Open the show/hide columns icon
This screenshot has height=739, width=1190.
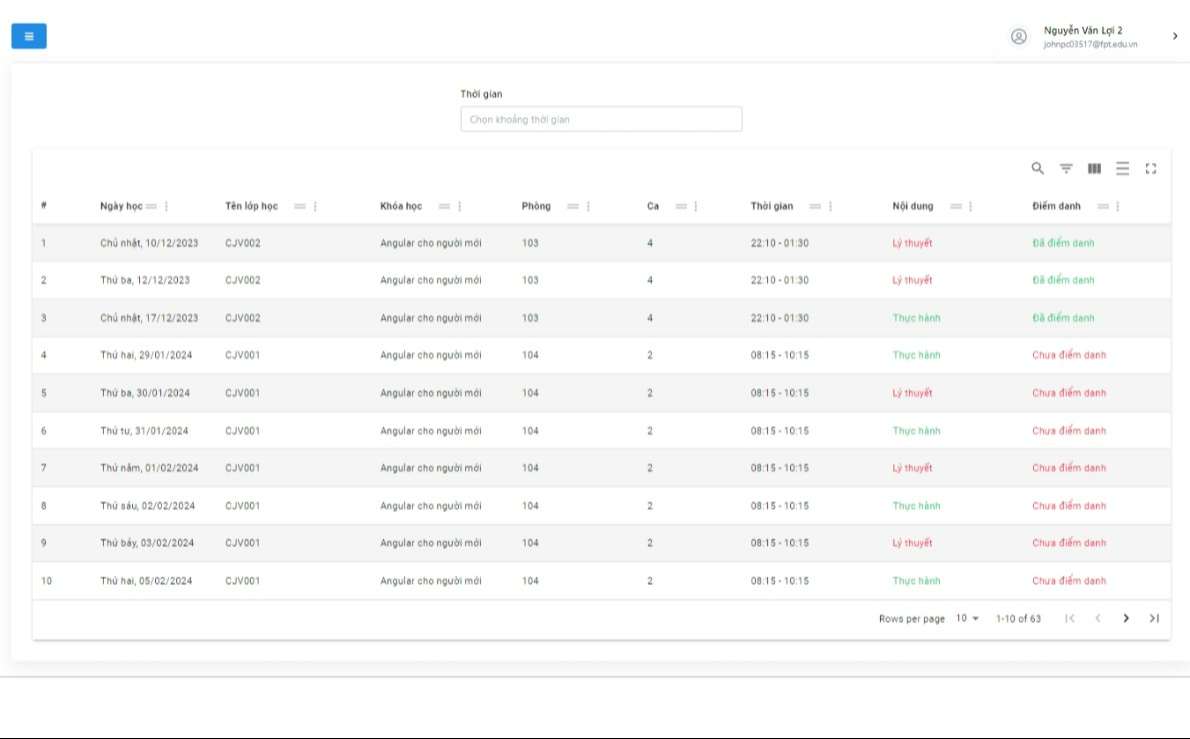point(1094,168)
